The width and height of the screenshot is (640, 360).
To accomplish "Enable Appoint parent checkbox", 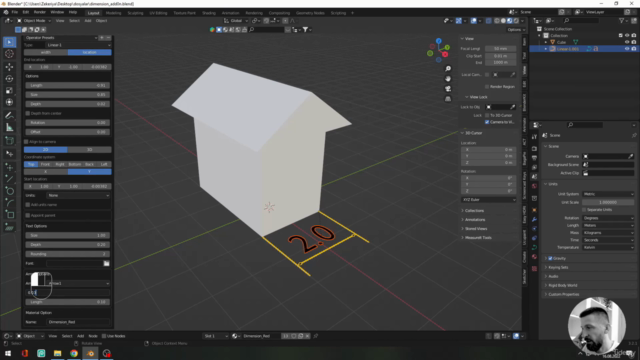I will pos(28,215).
